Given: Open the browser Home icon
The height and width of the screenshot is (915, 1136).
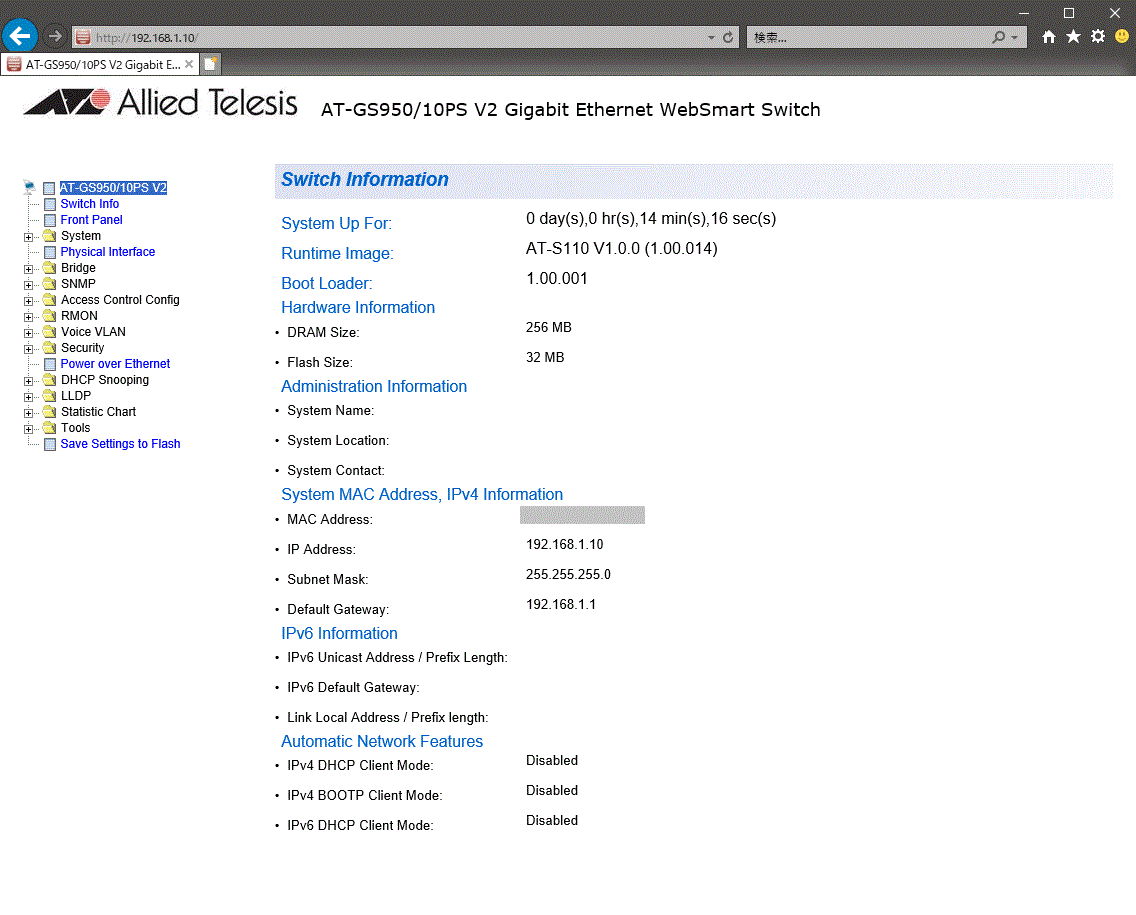Looking at the screenshot, I should [1048, 36].
